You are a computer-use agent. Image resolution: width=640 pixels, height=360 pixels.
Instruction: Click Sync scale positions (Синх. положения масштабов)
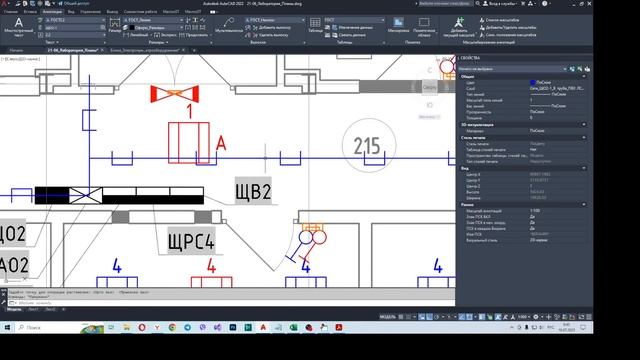[507, 35]
